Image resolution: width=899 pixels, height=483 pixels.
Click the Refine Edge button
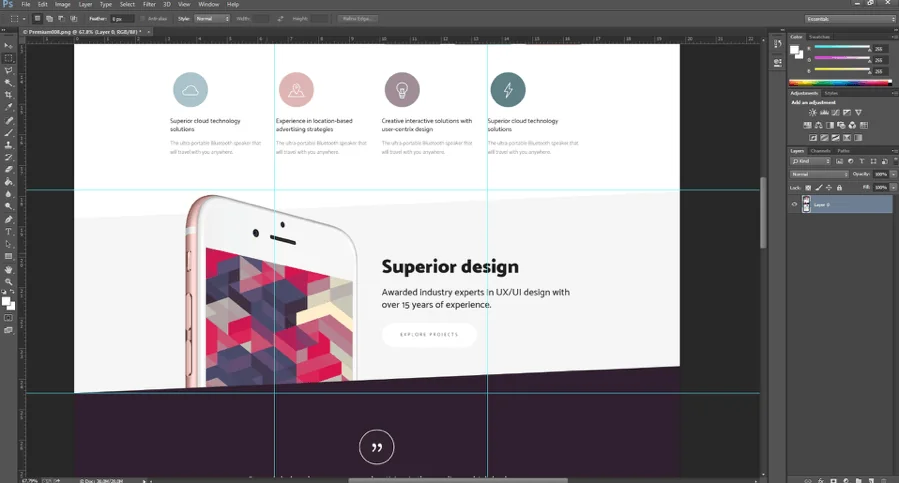[x=357, y=19]
